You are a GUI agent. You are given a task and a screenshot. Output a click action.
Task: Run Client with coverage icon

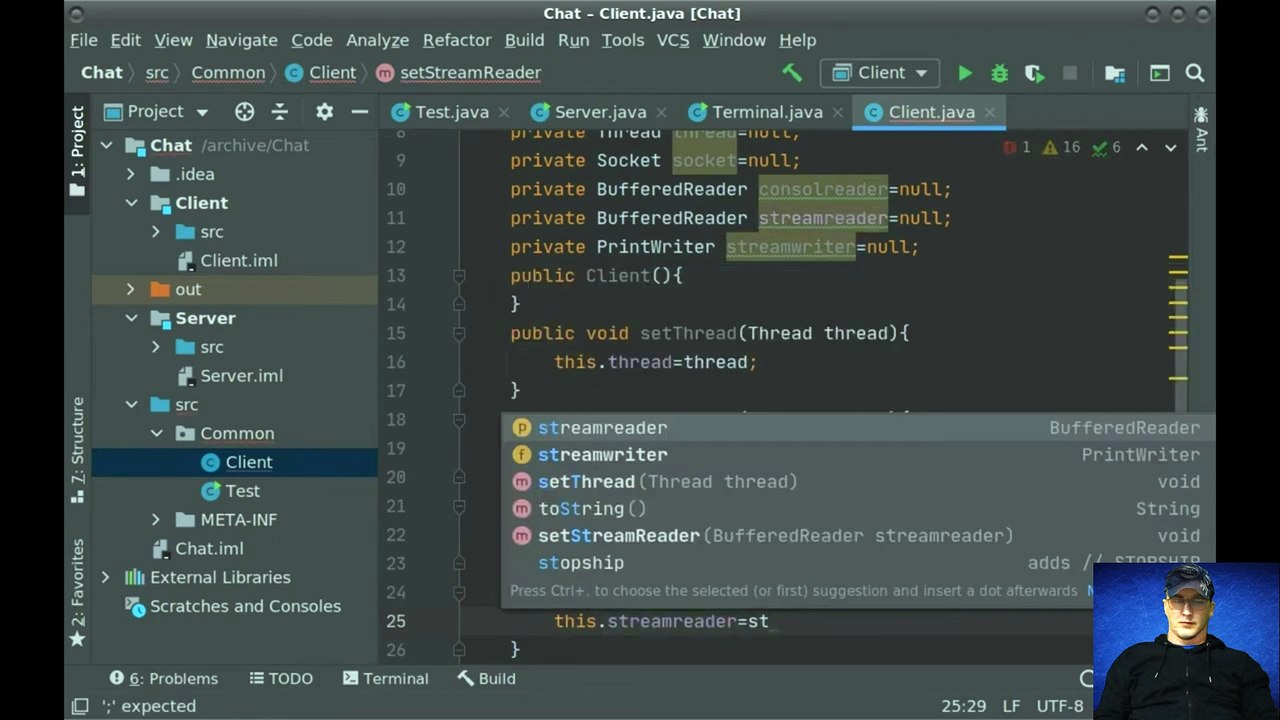[1035, 73]
